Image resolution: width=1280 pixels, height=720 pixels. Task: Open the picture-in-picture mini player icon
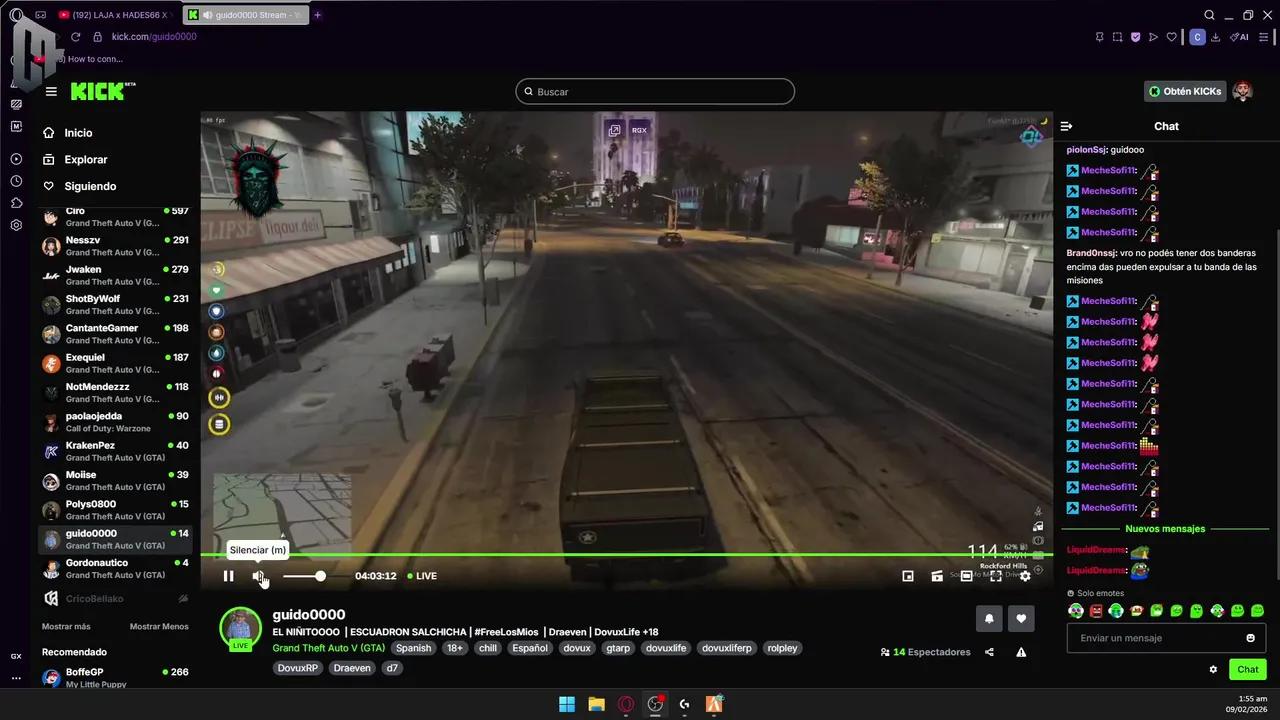click(908, 576)
